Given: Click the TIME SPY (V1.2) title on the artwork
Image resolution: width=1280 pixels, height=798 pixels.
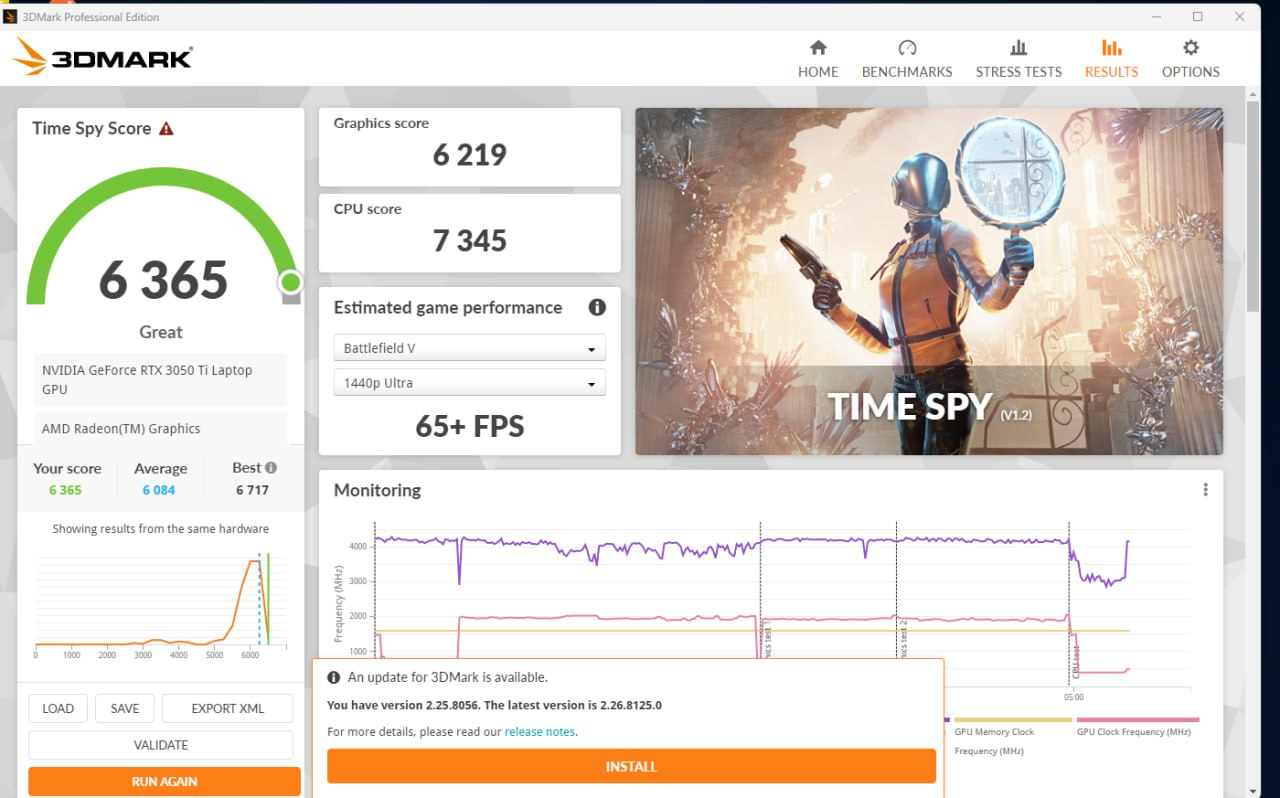Looking at the screenshot, I should [x=929, y=407].
